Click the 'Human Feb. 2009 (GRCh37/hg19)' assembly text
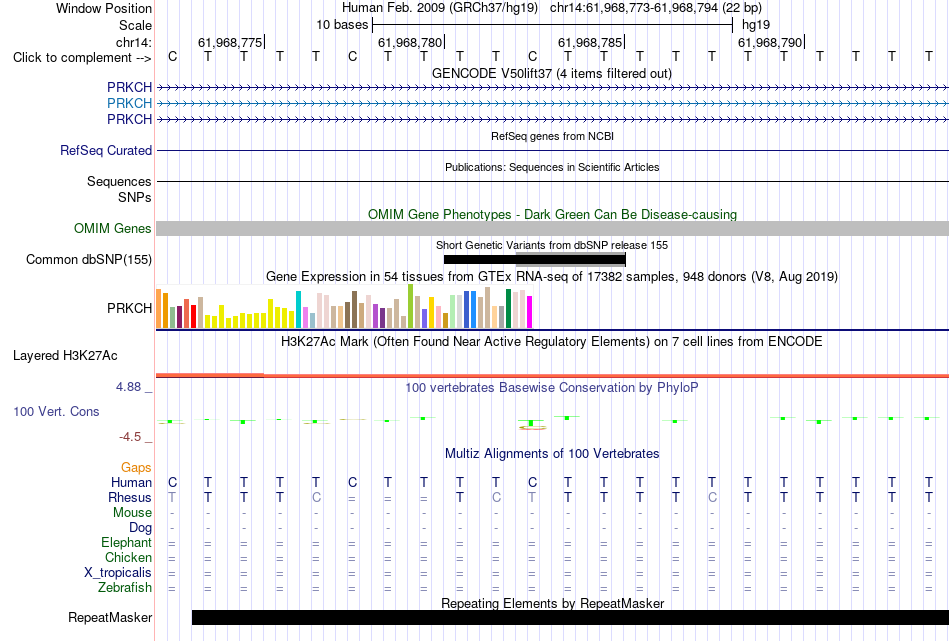950x641 pixels. click(440, 8)
